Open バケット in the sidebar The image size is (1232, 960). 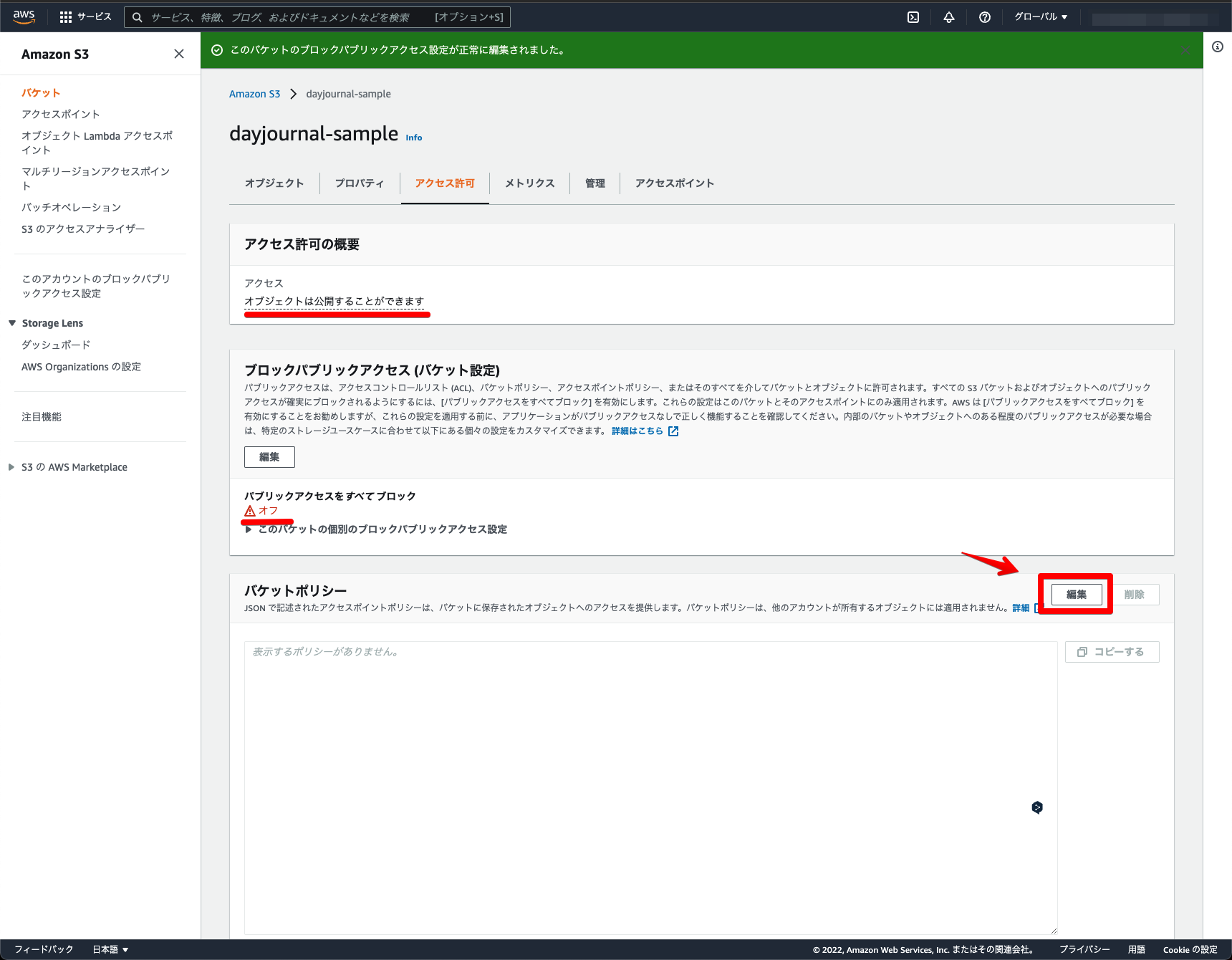41,93
